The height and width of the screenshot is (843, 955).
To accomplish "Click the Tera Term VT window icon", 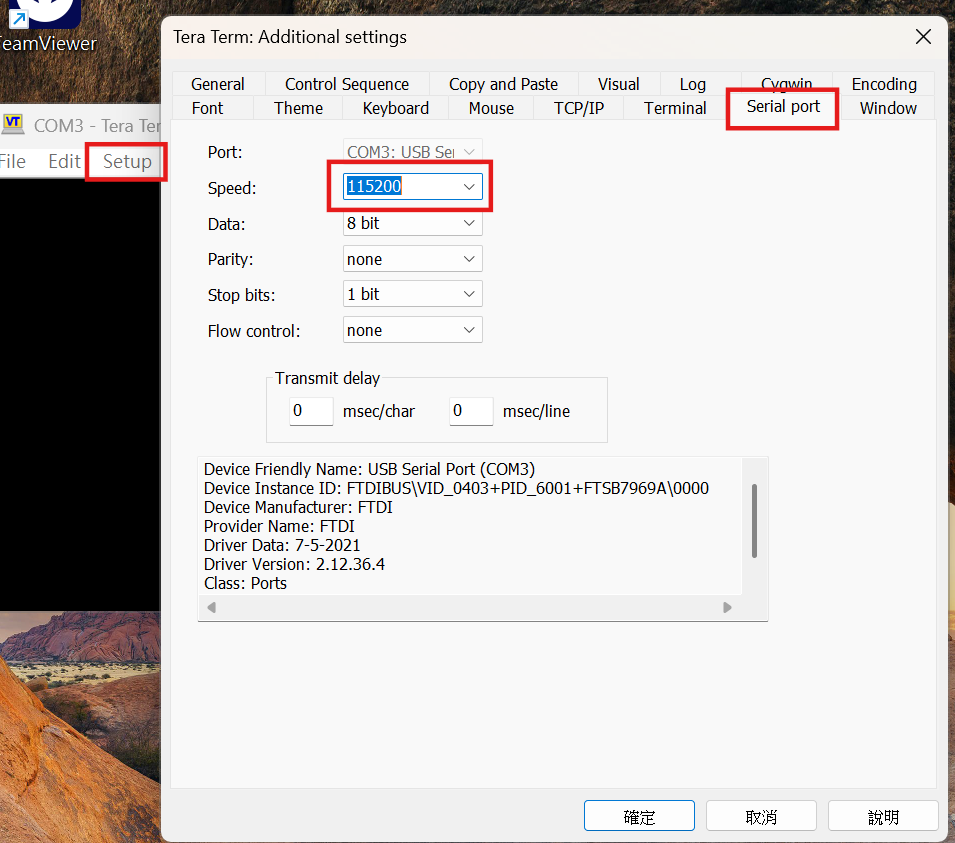I will pyautogui.click(x=13, y=125).
